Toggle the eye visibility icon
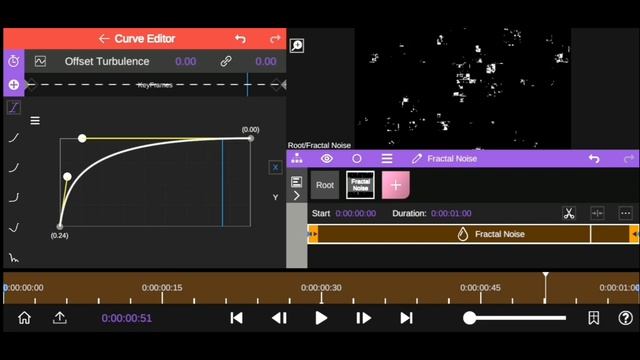This screenshot has width=640, height=360. point(327,158)
